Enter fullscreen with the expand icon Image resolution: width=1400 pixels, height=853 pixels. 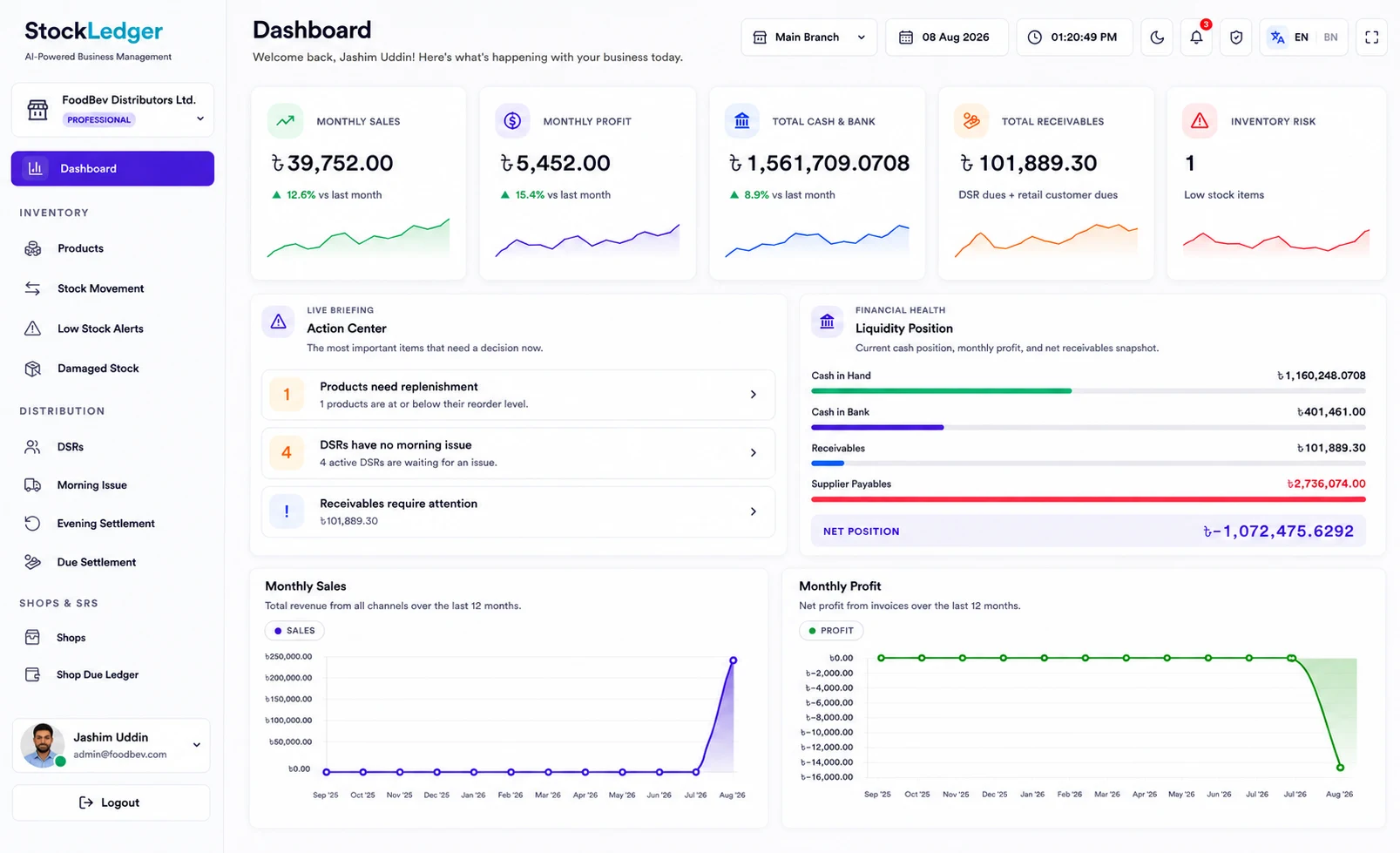pos(1371,37)
